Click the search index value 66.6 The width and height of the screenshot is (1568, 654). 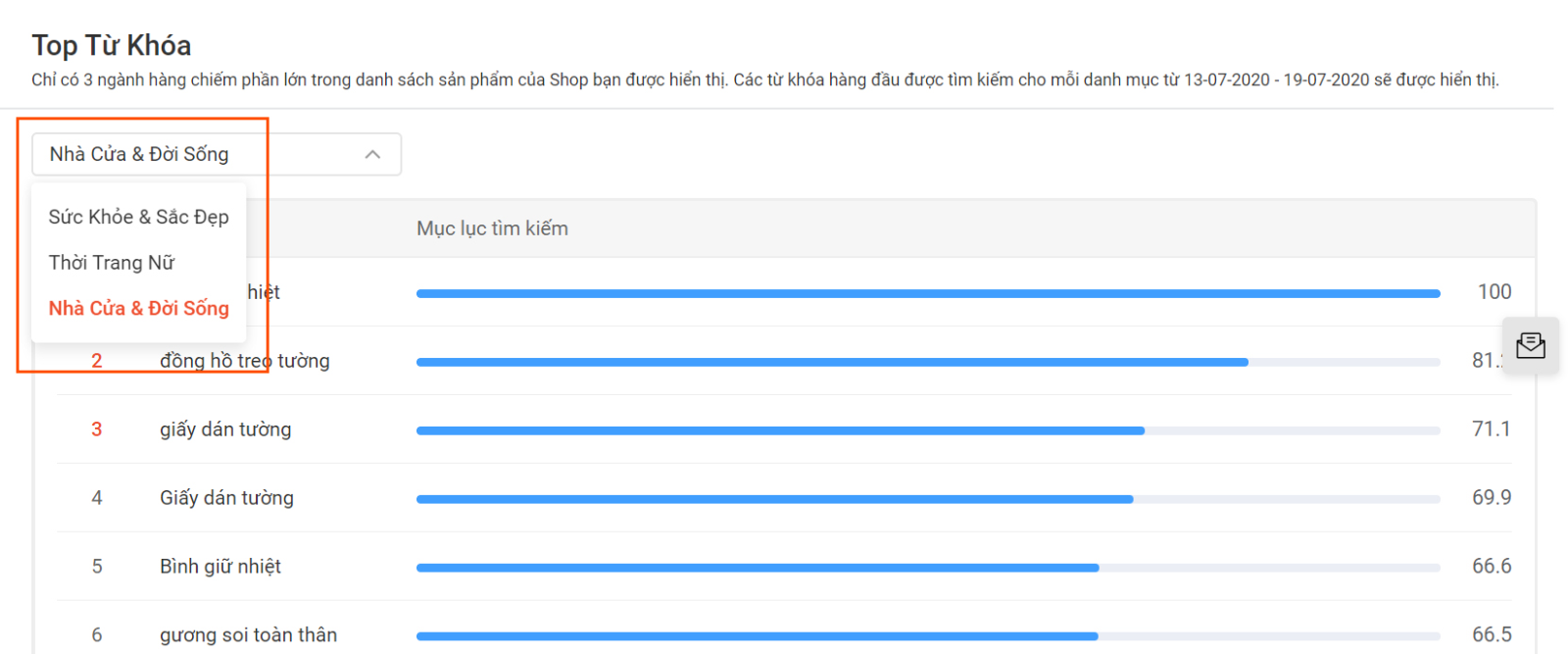pyautogui.click(x=1491, y=567)
